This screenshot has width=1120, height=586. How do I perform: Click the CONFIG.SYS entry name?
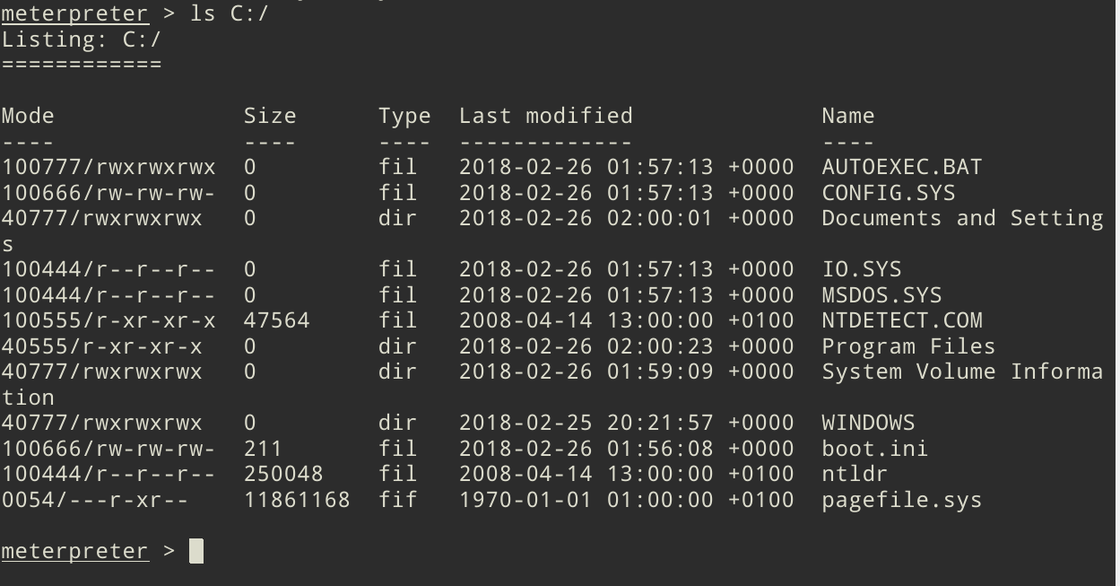point(888,193)
